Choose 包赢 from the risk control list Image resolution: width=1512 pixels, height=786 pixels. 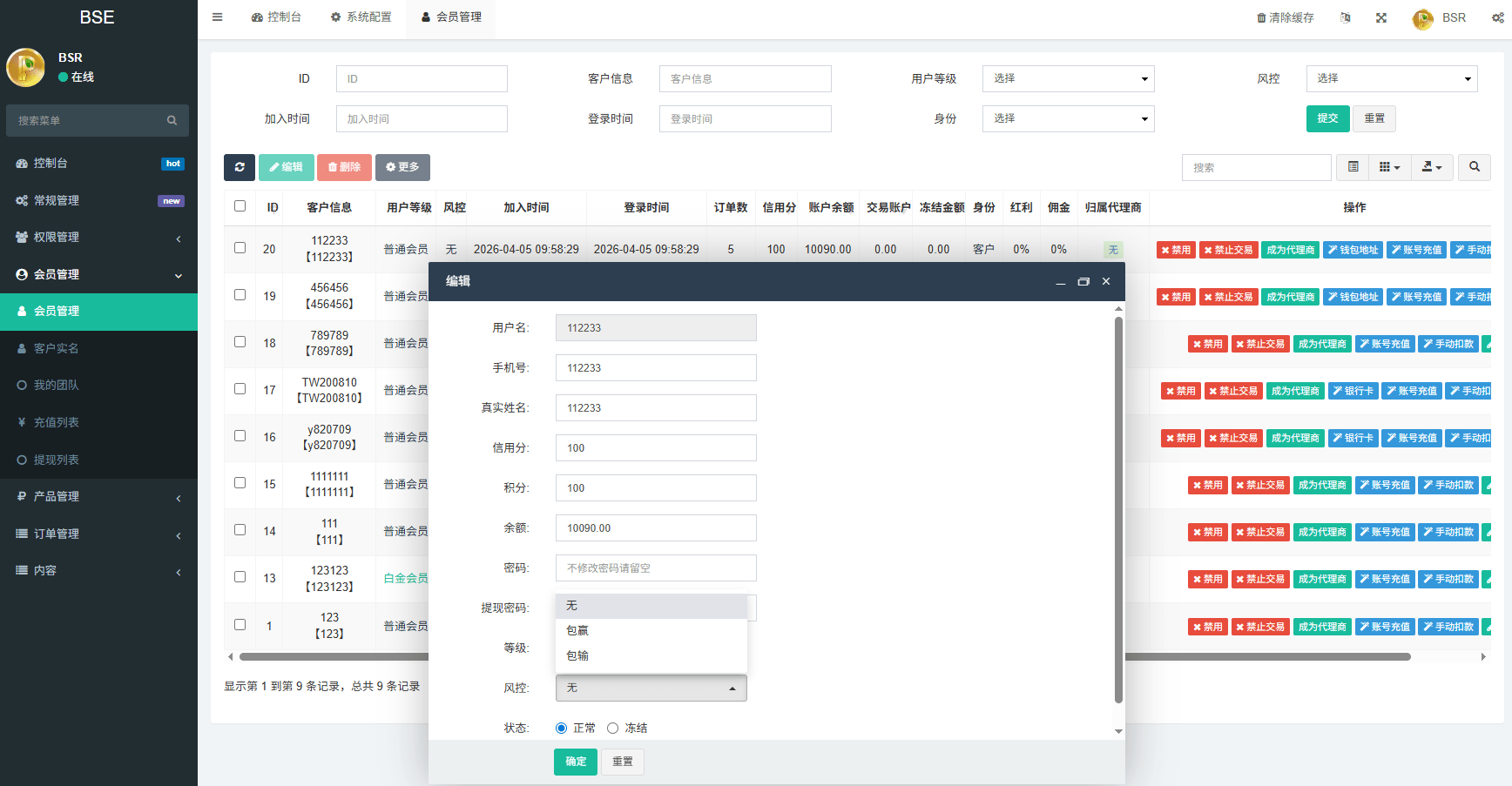pos(577,631)
